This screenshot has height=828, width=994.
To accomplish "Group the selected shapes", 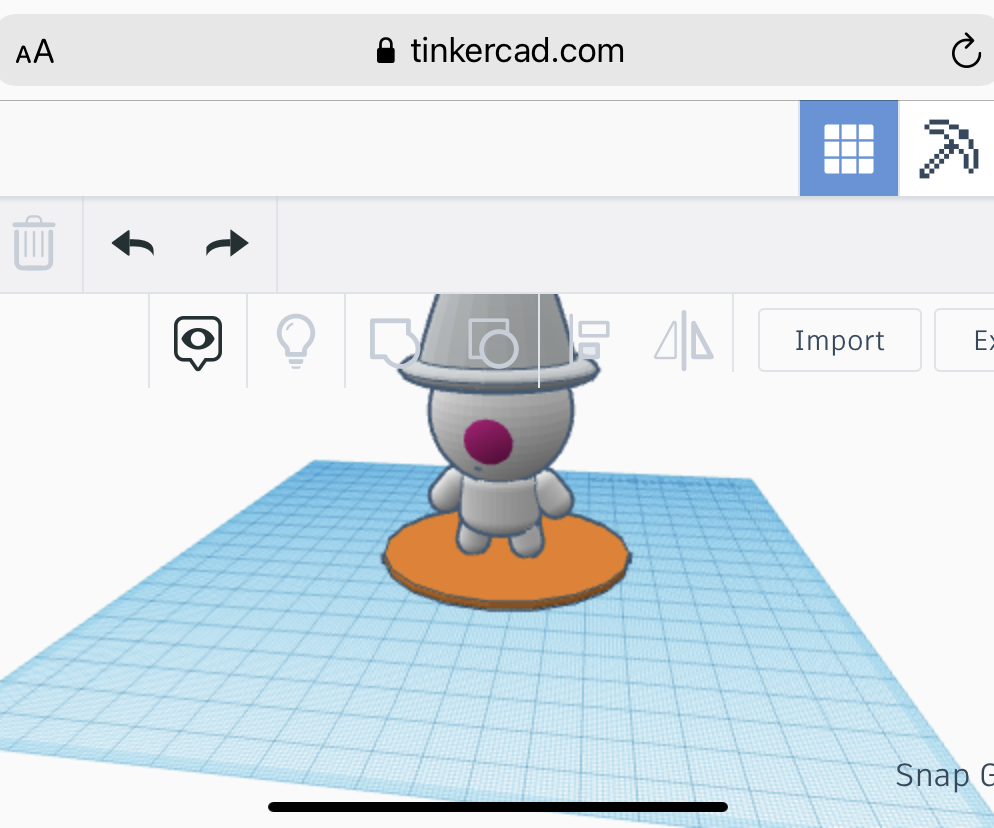I will pyautogui.click(x=392, y=340).
